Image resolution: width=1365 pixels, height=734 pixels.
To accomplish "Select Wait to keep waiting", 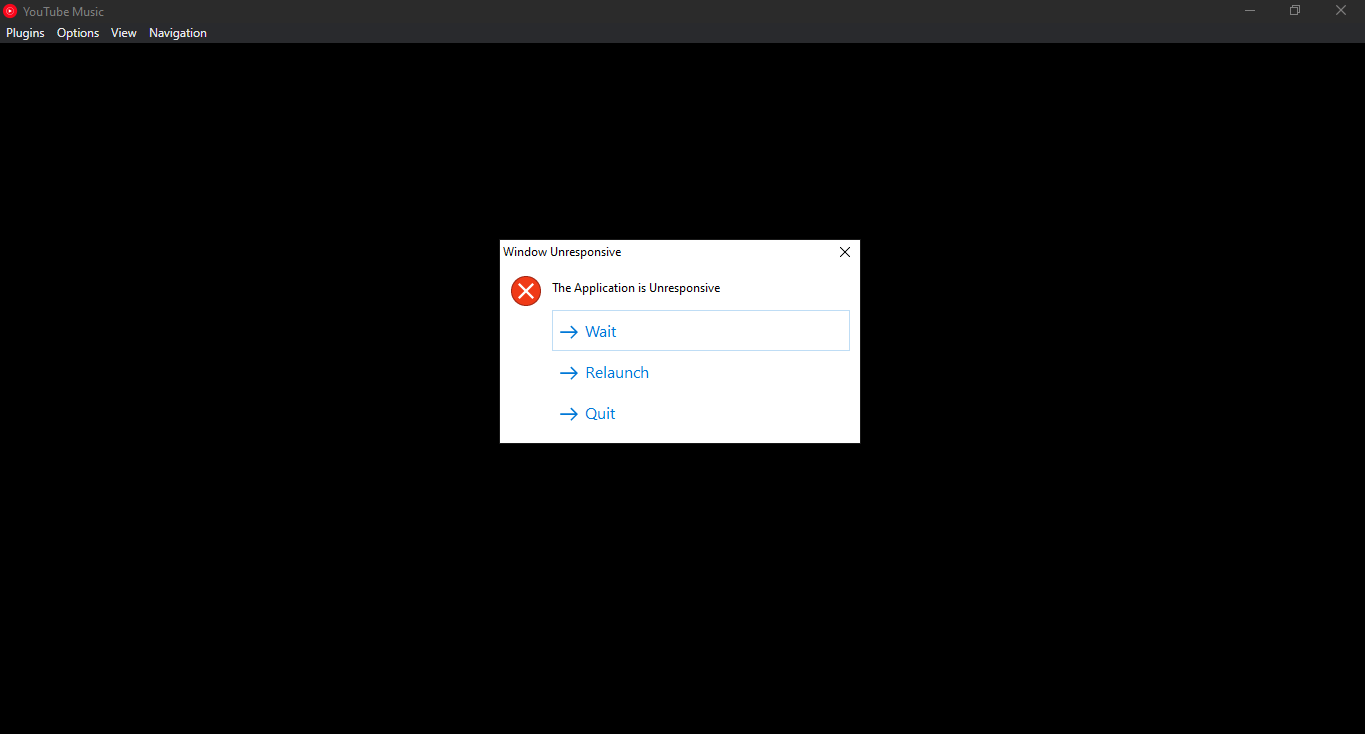I will point(600,331).
